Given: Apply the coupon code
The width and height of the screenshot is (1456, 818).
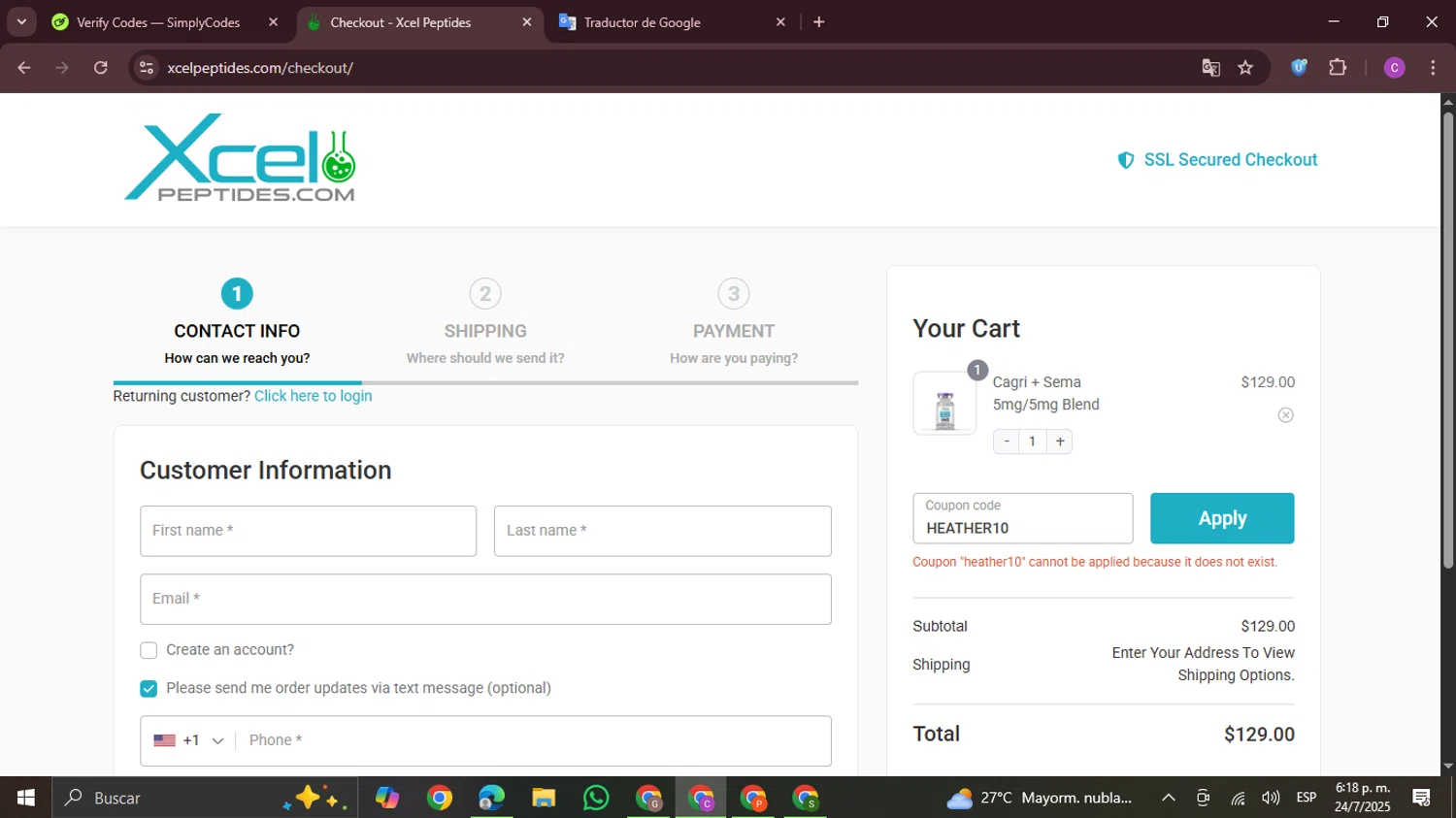Looking at the screenshot, I should pos(1222,518).
